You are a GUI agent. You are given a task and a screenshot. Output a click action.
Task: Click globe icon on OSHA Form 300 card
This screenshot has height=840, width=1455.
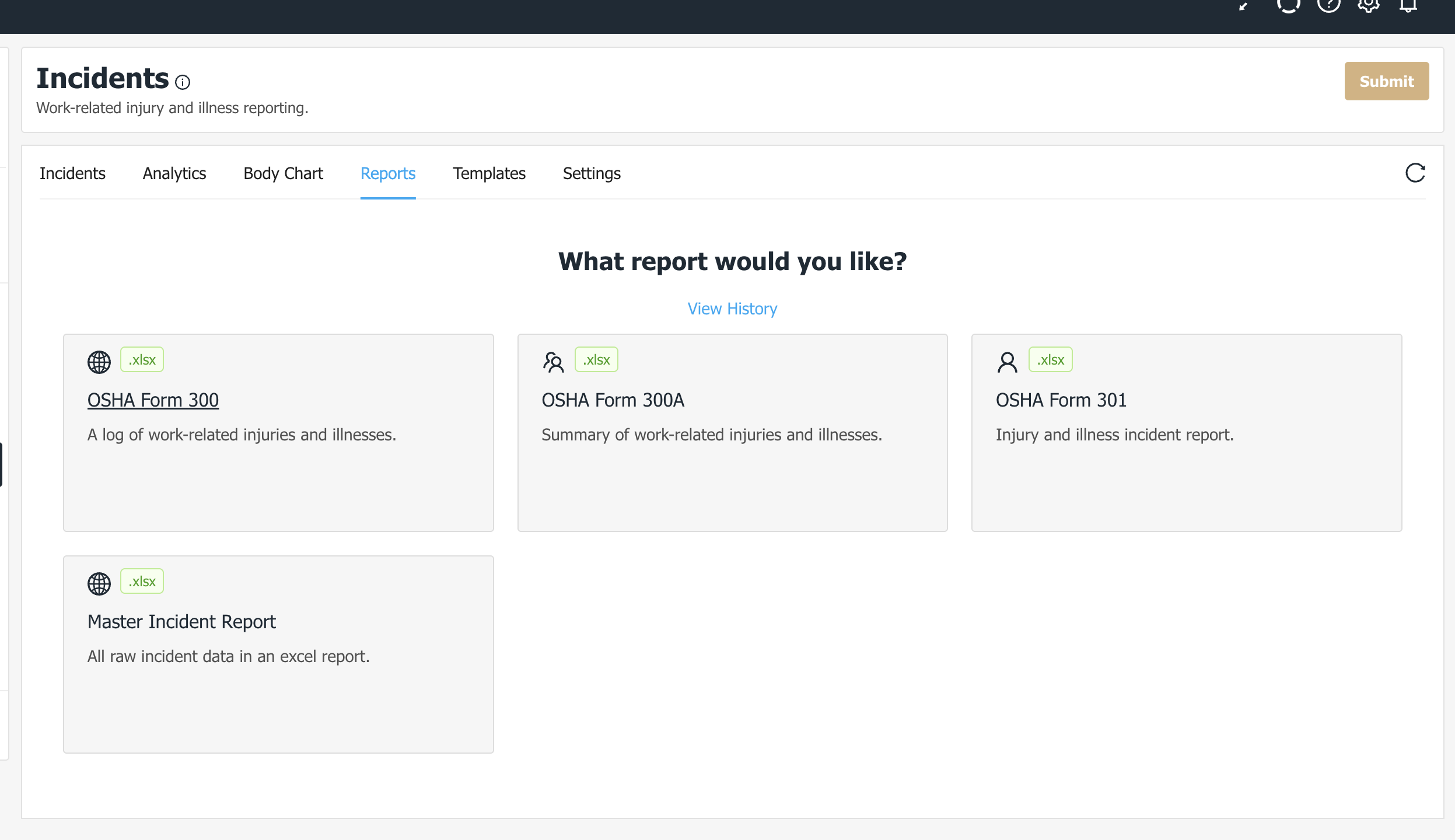coord(99,362)
